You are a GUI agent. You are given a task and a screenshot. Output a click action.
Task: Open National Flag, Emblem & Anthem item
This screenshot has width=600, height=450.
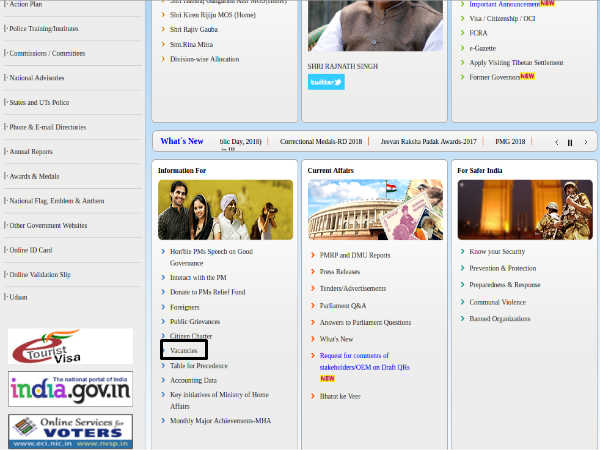click(57, 201)
